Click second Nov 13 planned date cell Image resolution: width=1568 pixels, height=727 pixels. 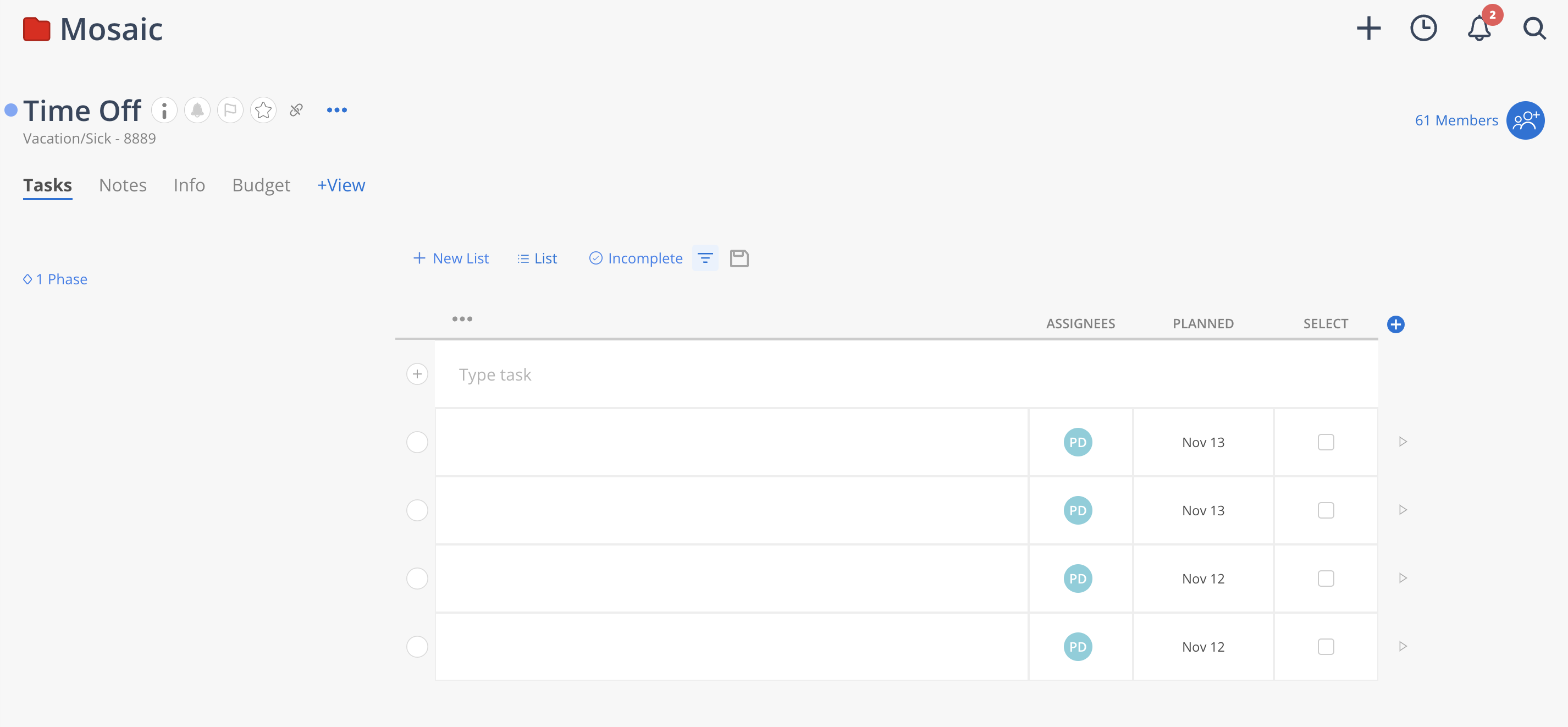pos(1203,510)
